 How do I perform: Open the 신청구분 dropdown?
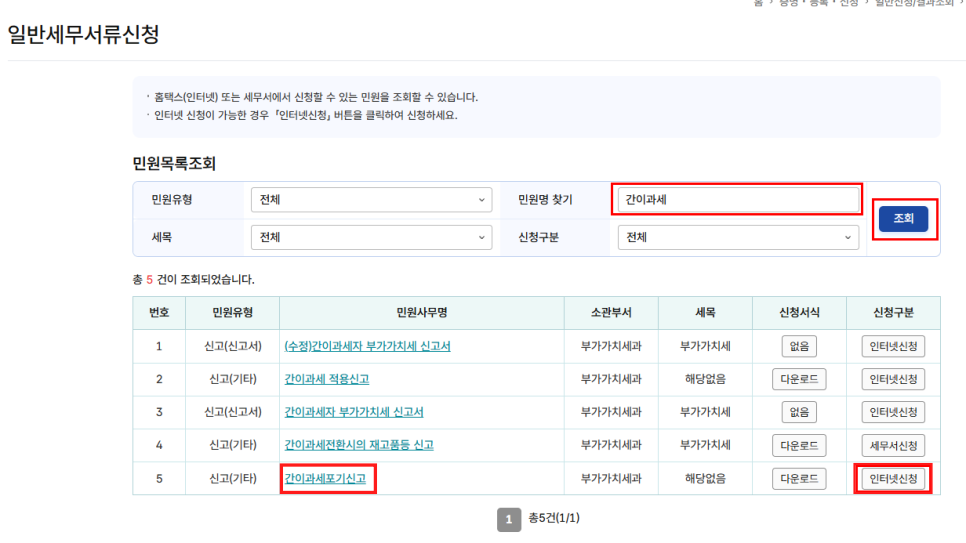(x=738, y=238)
